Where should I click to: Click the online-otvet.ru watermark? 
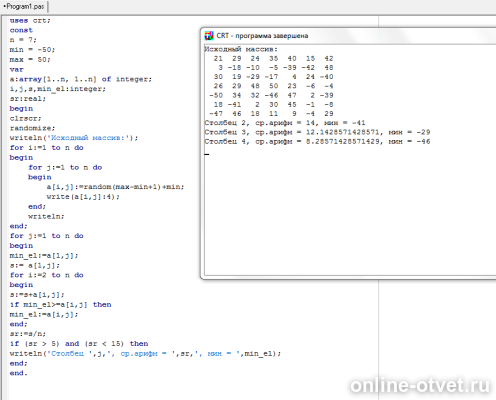pos(420,386)
